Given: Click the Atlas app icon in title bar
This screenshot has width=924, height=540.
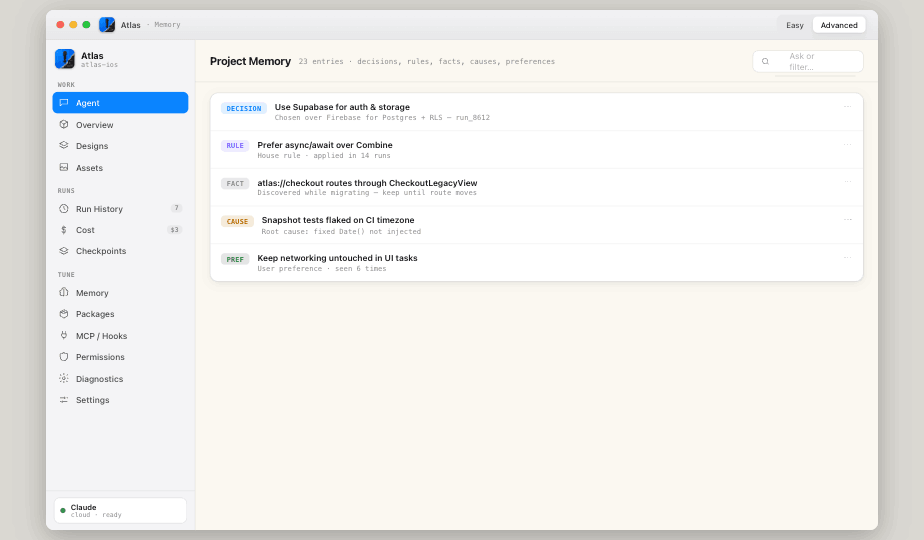Looking at the screenshot, I should tap(107, 25).
